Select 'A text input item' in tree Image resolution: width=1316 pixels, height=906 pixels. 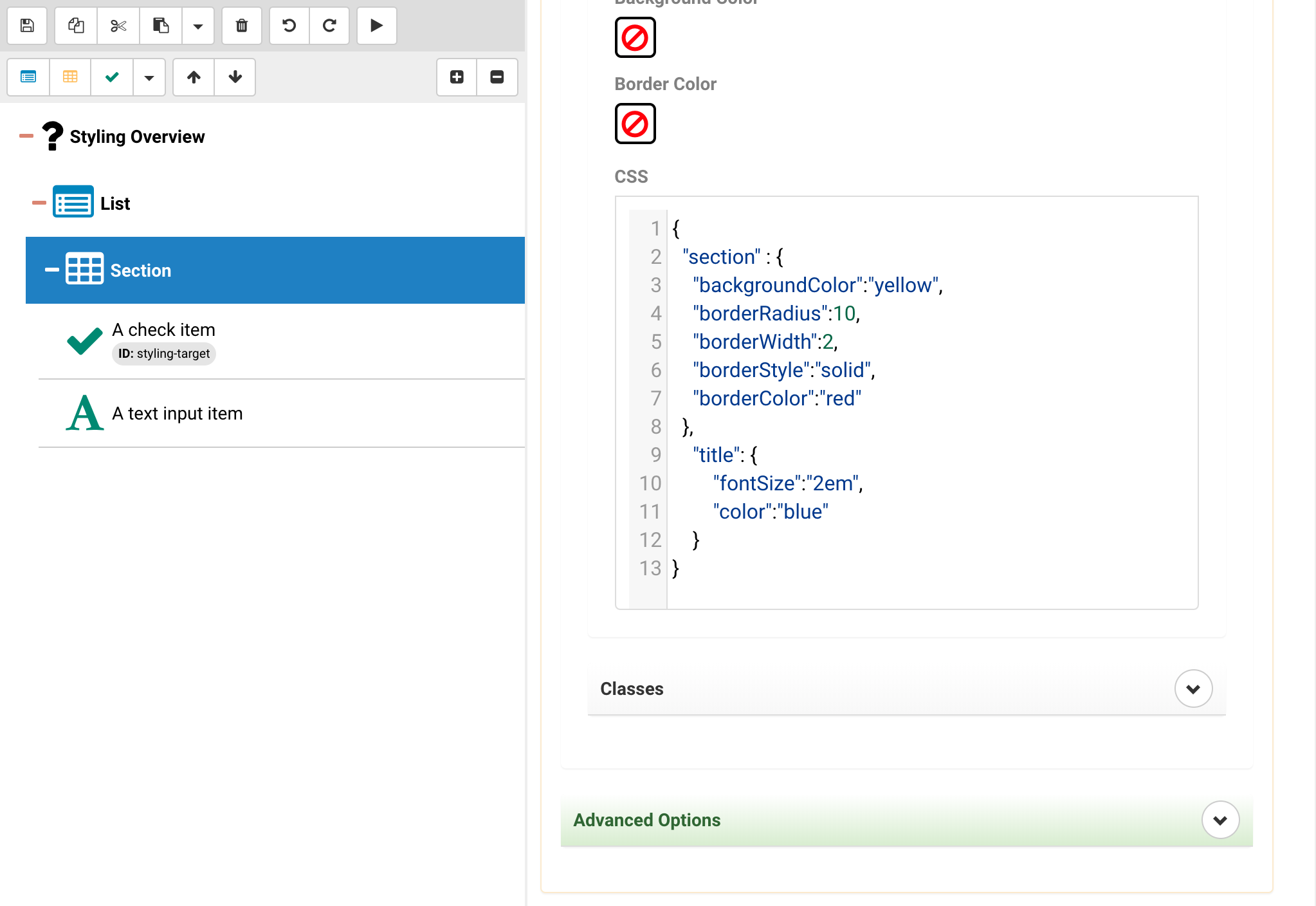coord(178,413)
